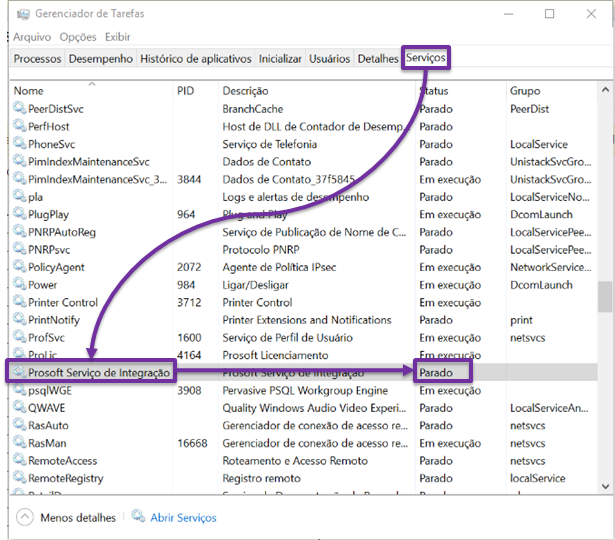
Task: Click the Printer Control service gear icon
Action: pos(19,301)
